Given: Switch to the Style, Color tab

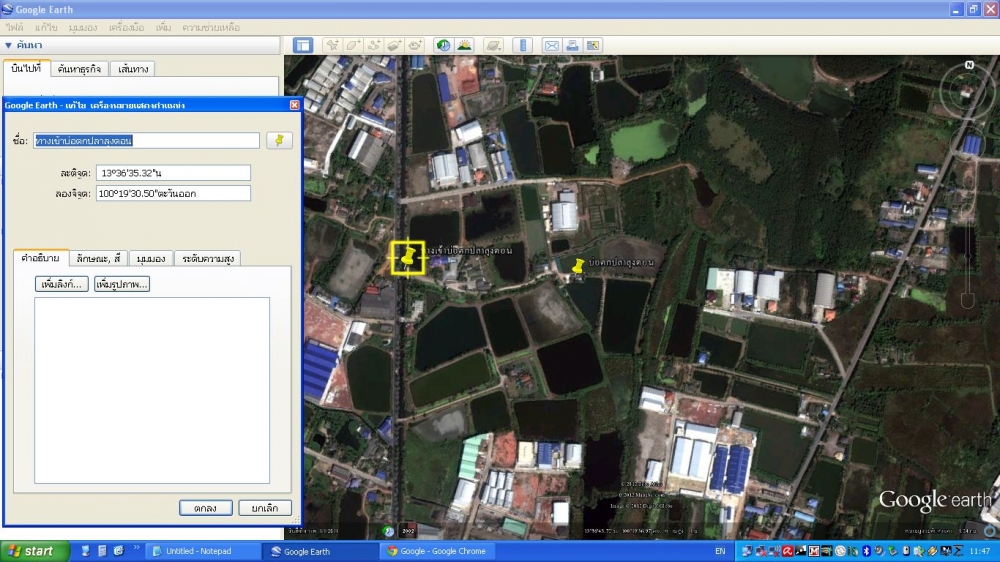Looking at the screenshot, I should 98,258.
